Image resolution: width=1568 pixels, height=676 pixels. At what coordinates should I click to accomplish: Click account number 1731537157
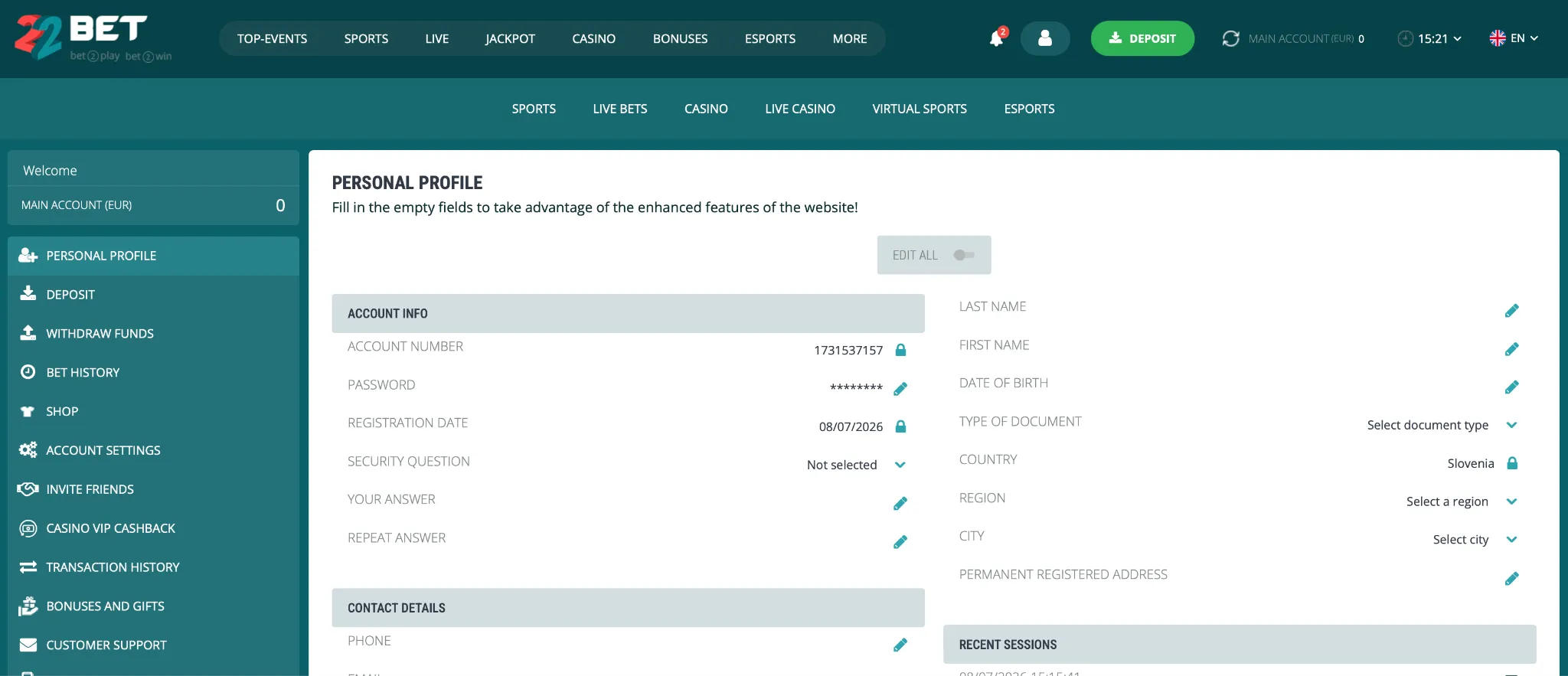(848, 350)
